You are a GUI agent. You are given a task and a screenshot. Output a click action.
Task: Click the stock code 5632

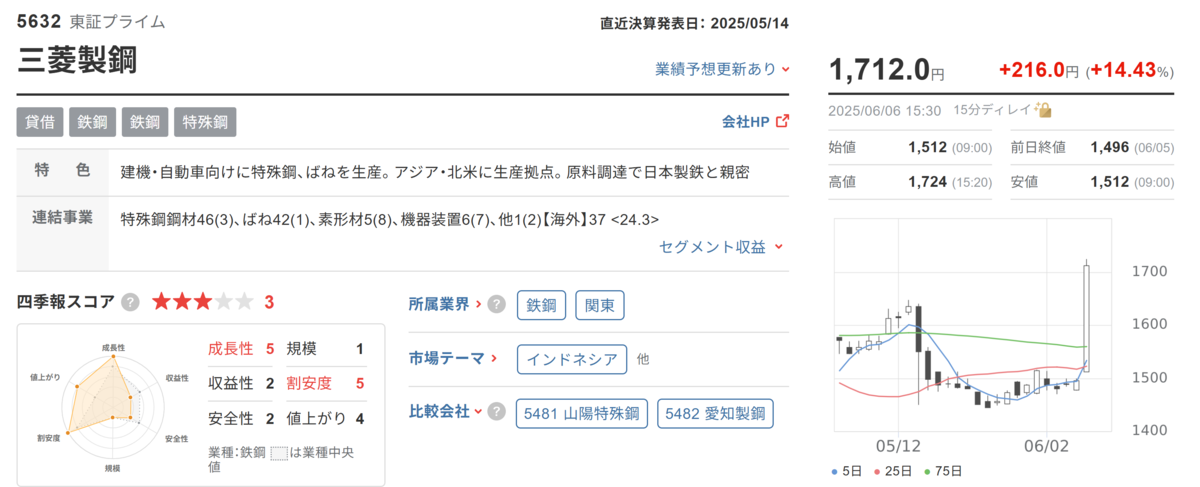pos(39,22)
